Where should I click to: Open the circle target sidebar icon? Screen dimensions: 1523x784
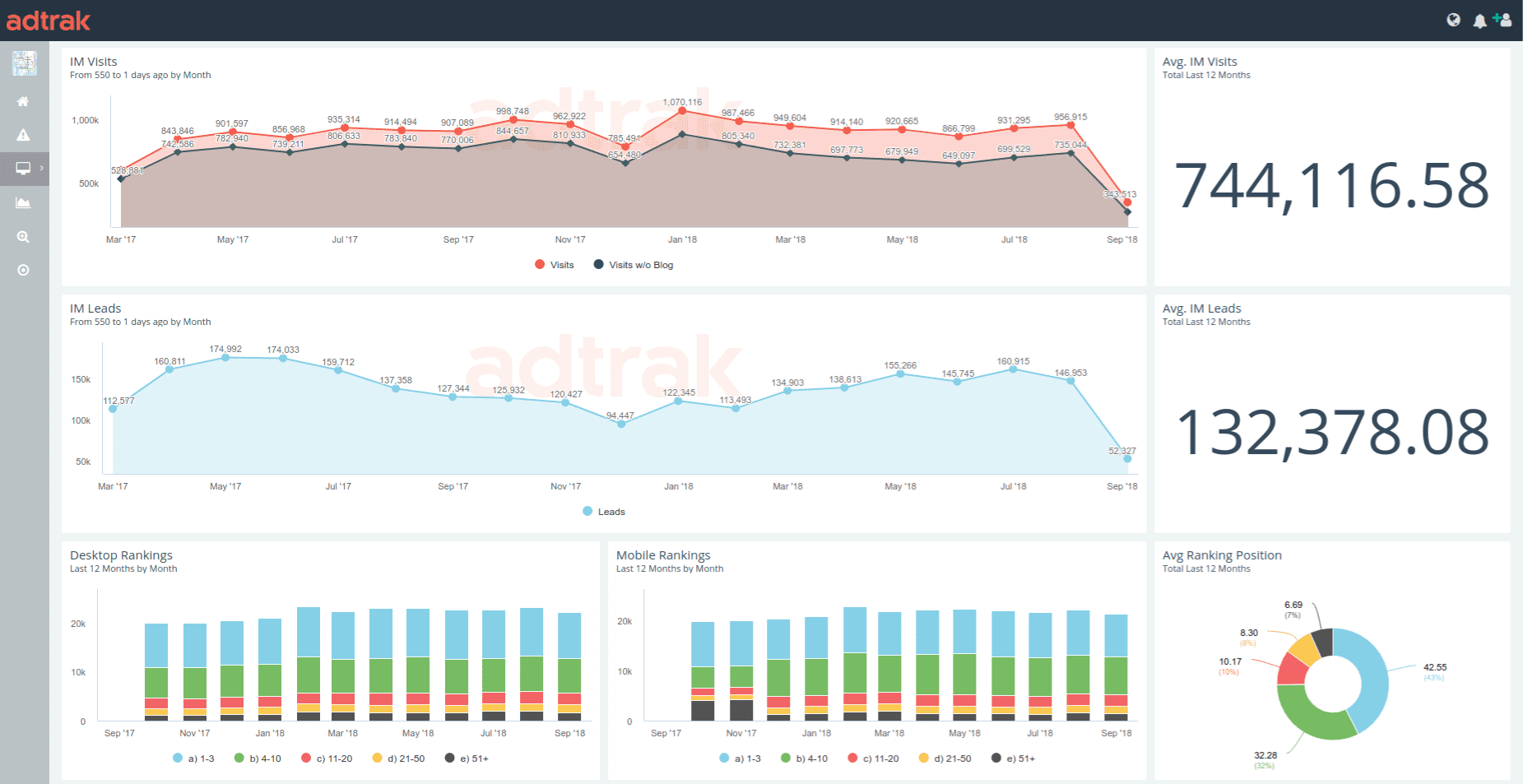23,270
